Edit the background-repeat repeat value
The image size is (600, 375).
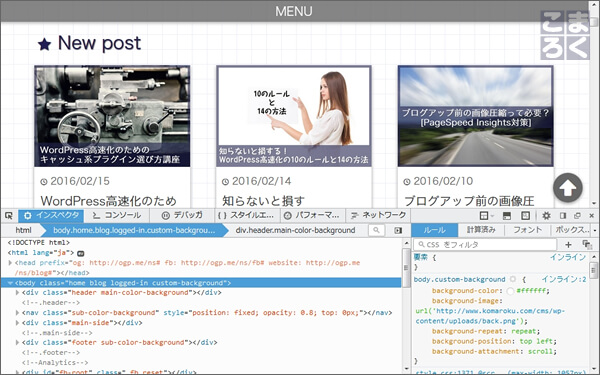tap(524, 331)
